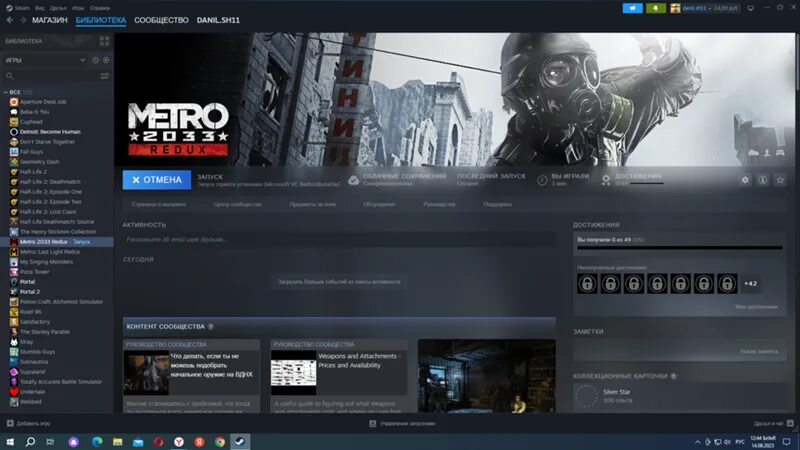Open the Поддержка support link

[x=497, y=204]
